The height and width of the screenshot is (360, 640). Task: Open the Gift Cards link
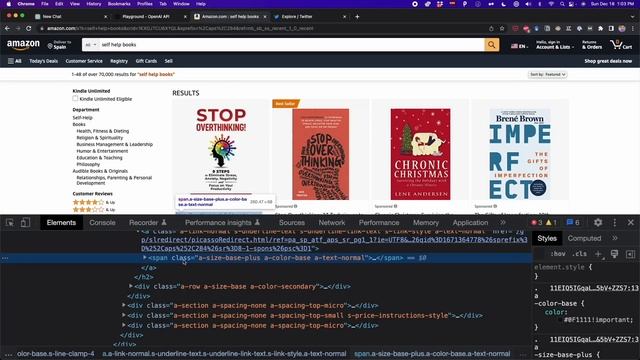pyautogui.click(x=146, y=61)
